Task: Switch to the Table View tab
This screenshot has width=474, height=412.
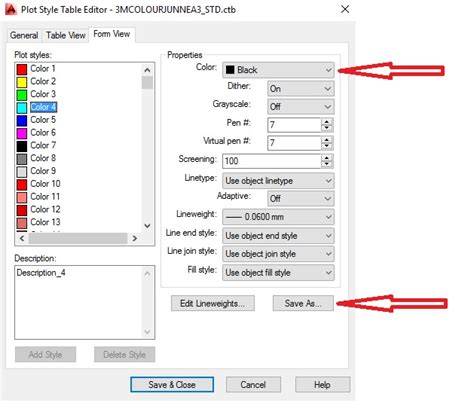Action: pos(66,35)
